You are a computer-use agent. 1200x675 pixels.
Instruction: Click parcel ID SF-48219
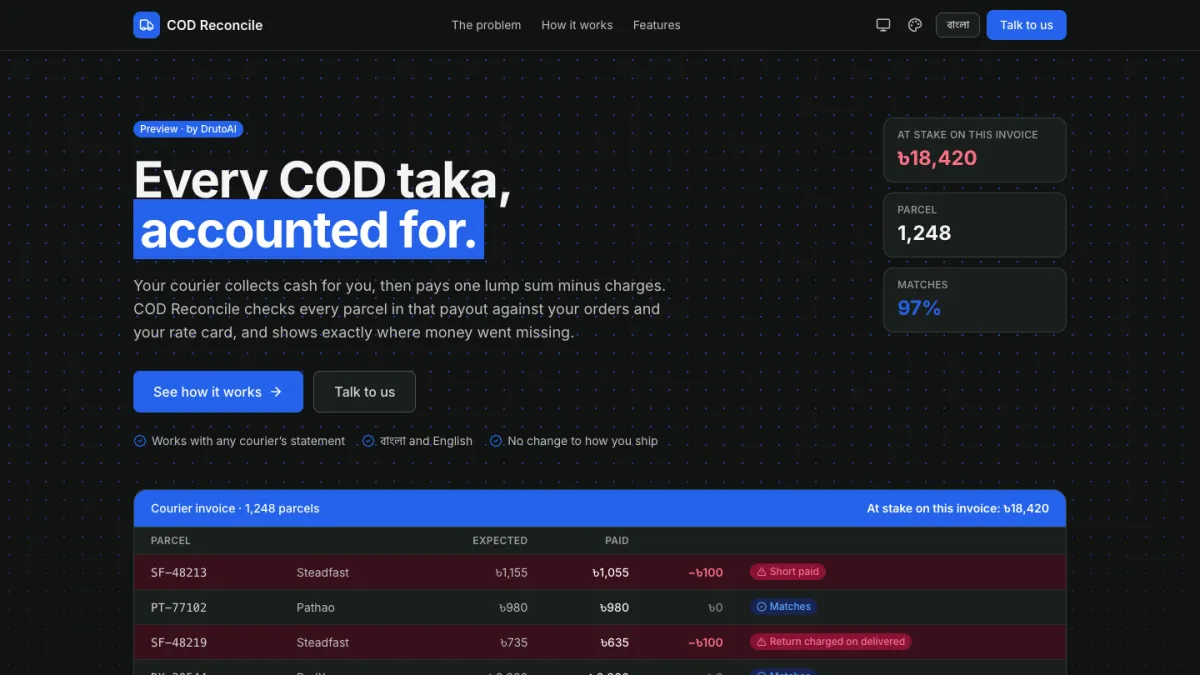tap(179, 643)
